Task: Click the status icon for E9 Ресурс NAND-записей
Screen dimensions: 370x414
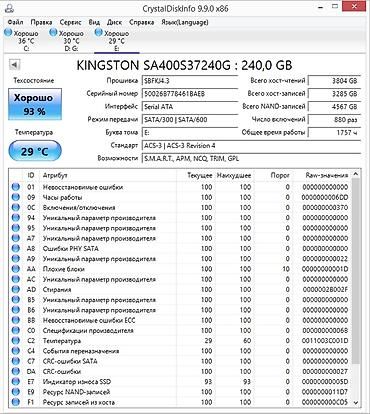Action: pos(15,392)
